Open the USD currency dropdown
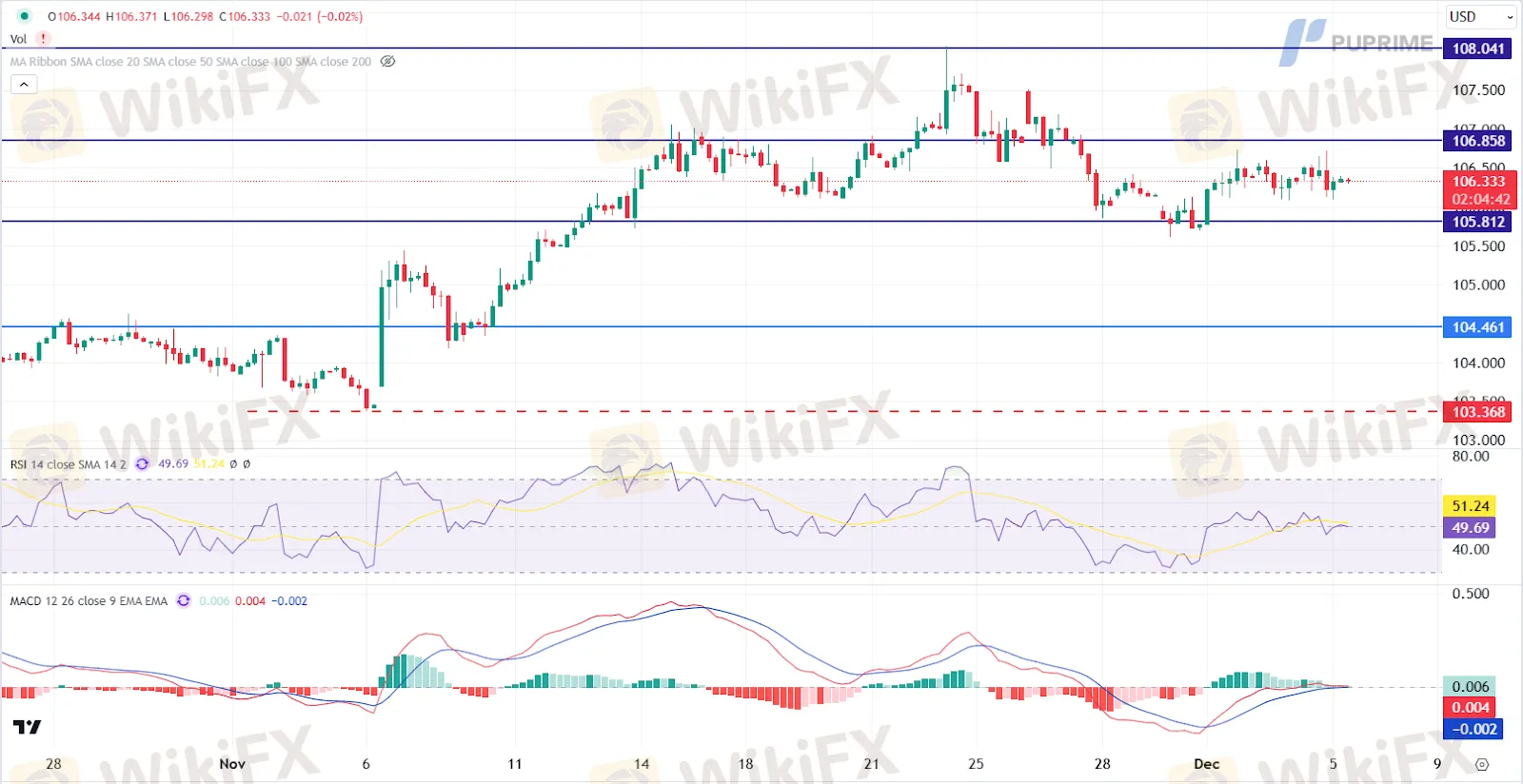Image resolution: width=1523 pixels, height=784 pixels. [x=1480, y=17]
